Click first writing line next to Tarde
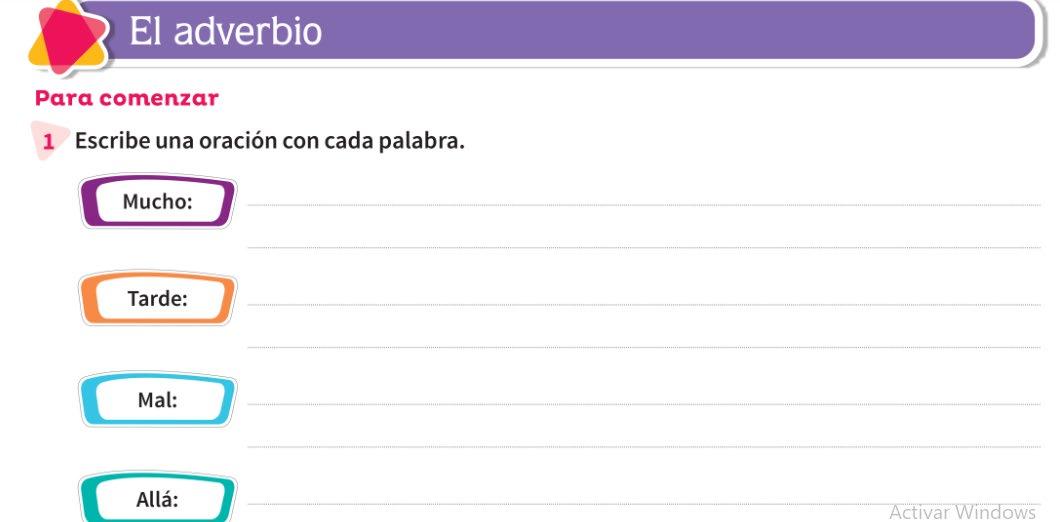Screen dimensions: 1060x522 (640, 304)
